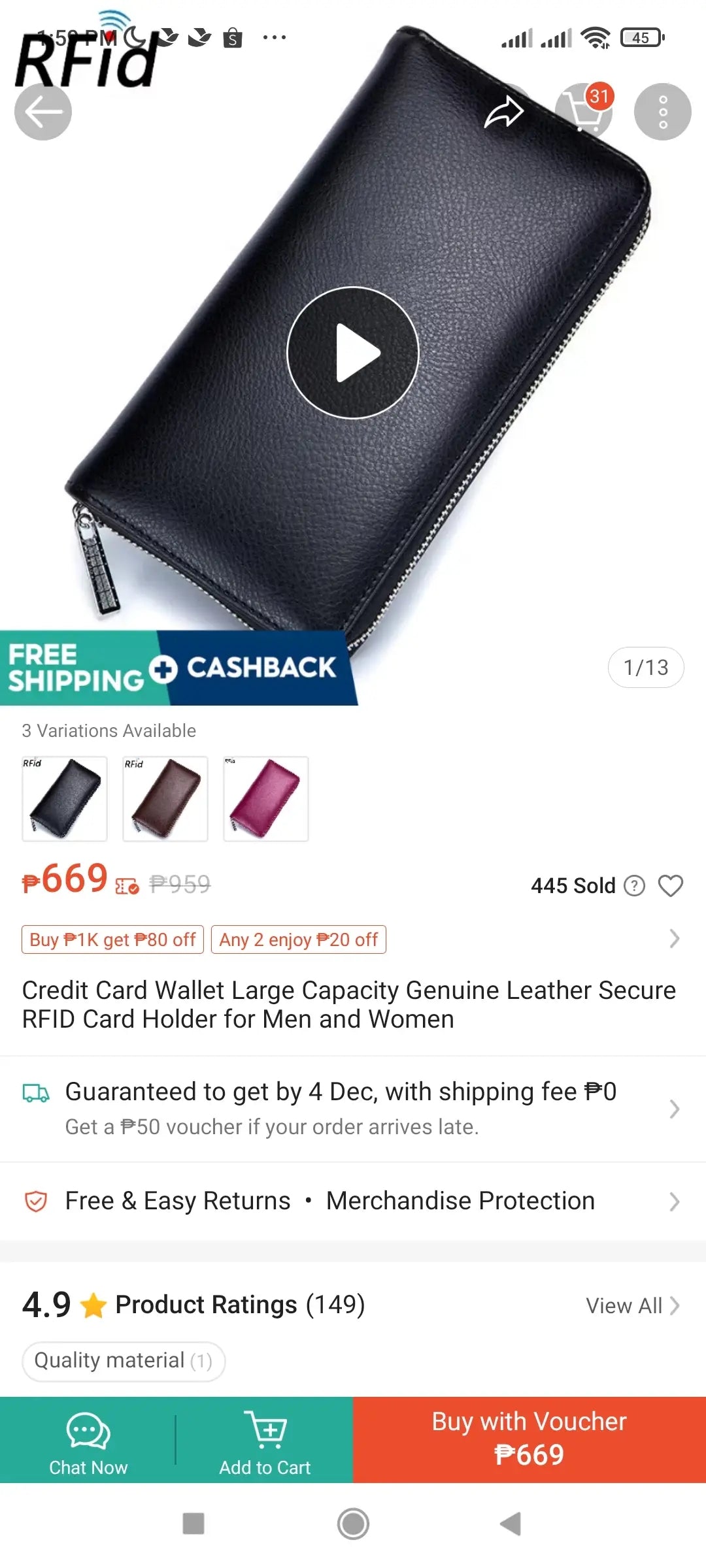Select the Quality material review tag
Viewport: 706px width, 1568px height.
tap(124, 1361)
